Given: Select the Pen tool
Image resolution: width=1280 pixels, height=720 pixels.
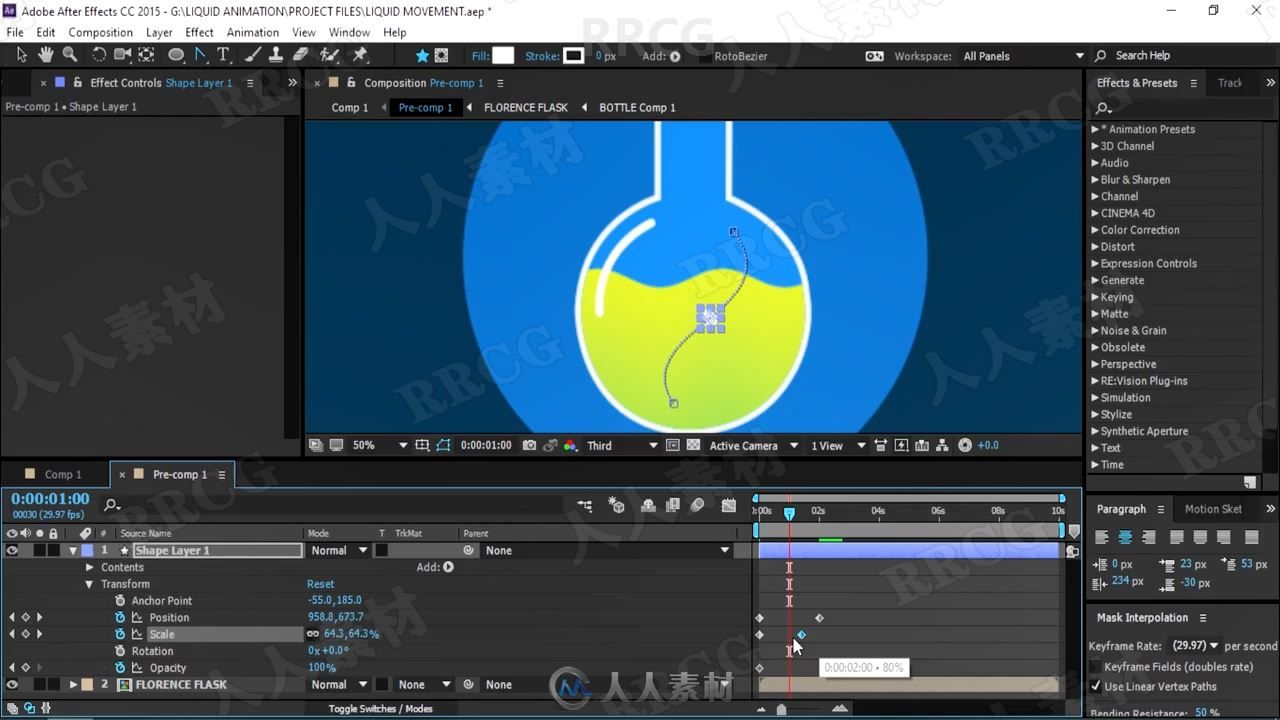Looking at the screenshot, I should 200,55.
